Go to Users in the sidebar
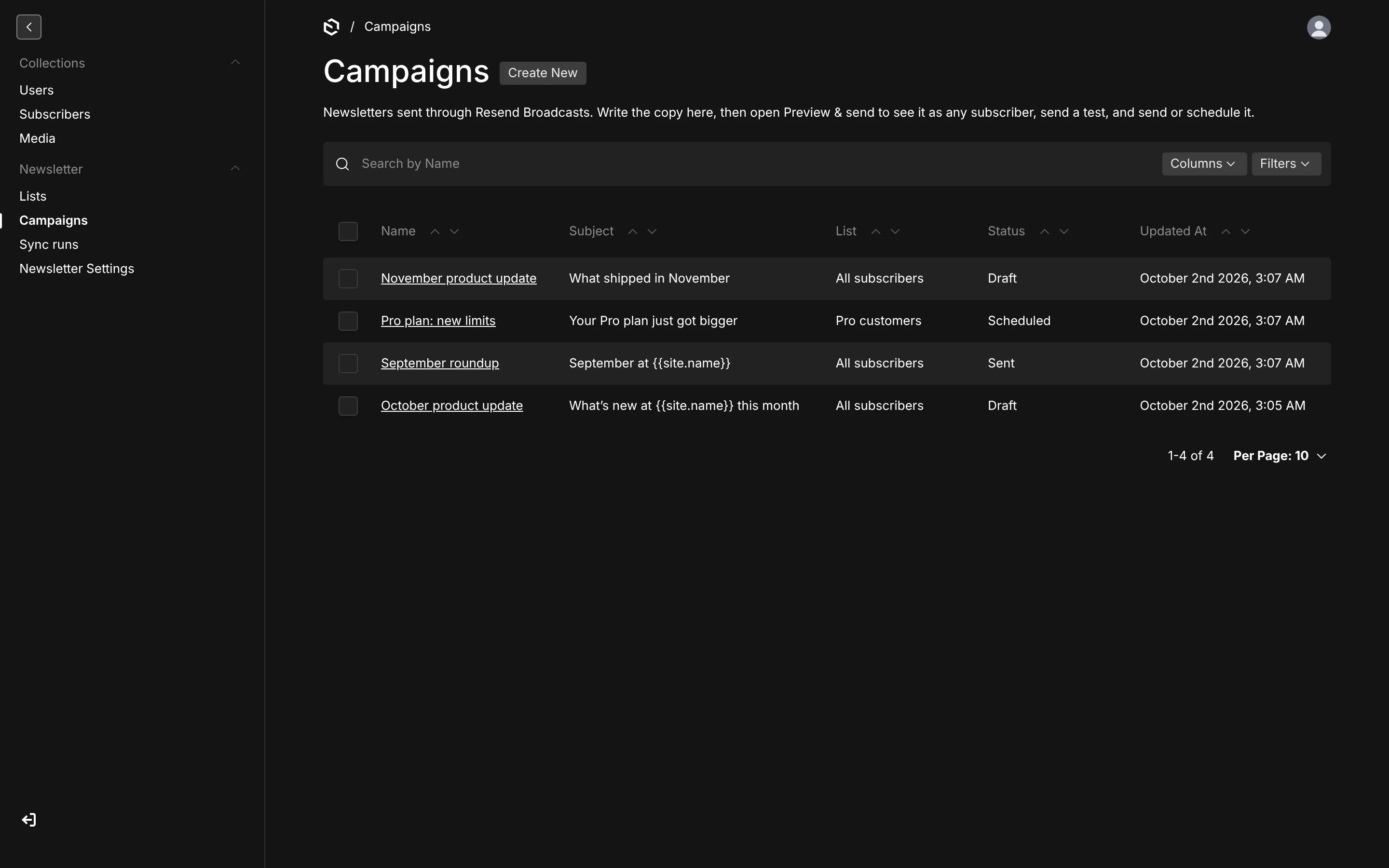The height and width of the screenshot is (868, 1389). pos(36,90)
